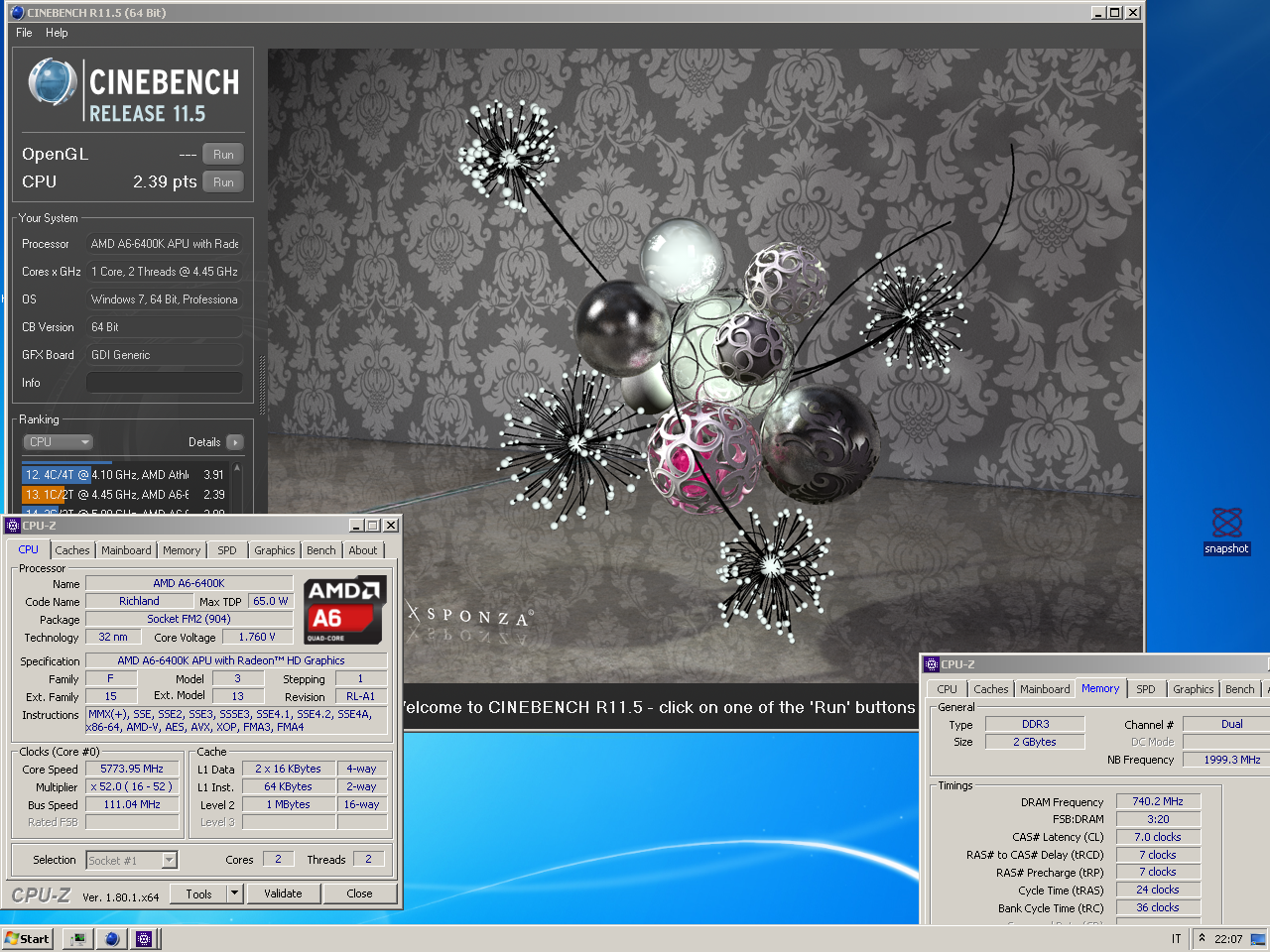
Task: Click the GFX Board field showing GDI Generic
Action: [164, 355]
